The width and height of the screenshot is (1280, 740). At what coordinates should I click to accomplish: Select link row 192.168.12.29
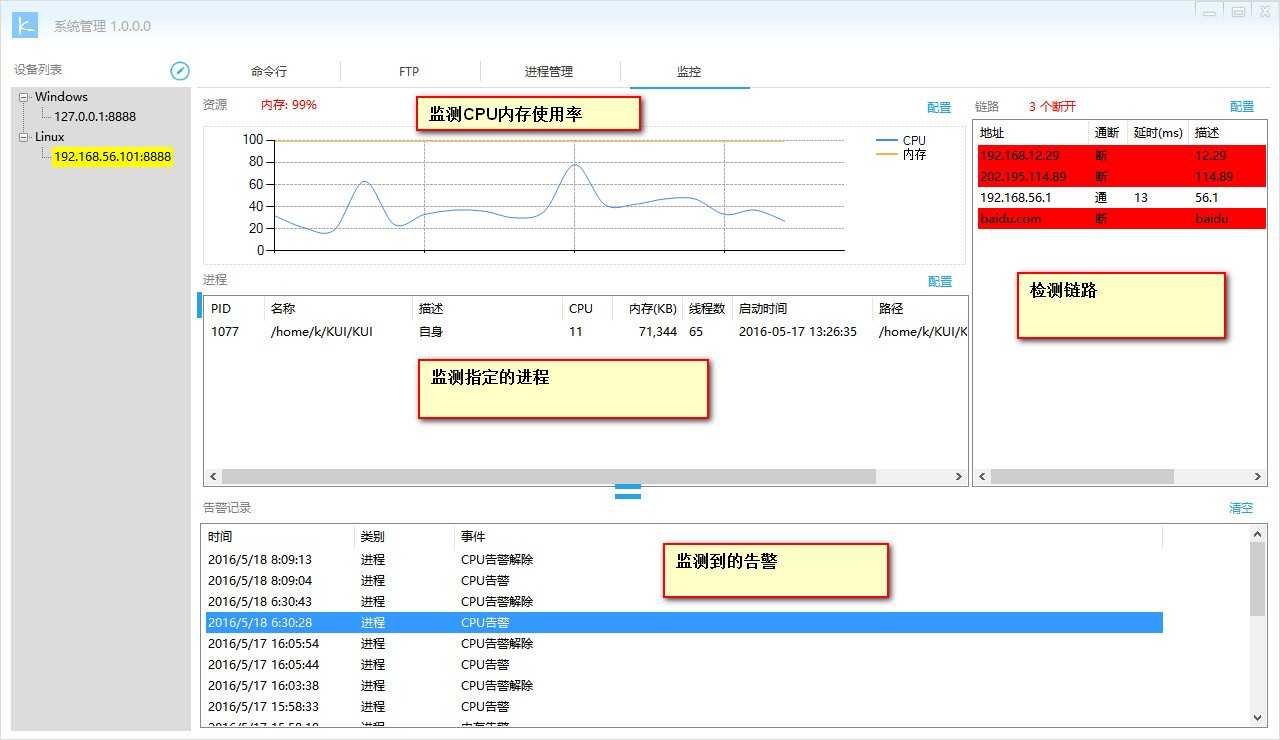pyautogui.click(x=1121, y=155)
